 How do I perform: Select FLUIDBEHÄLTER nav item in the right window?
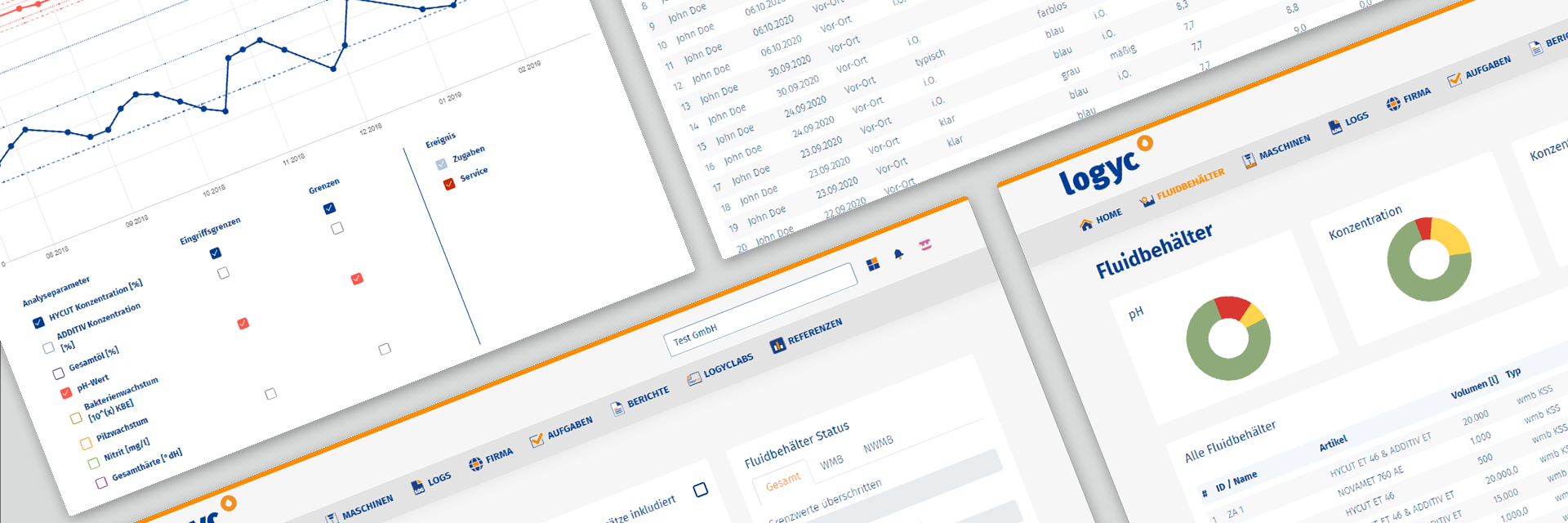click(x=1182, y=187)
